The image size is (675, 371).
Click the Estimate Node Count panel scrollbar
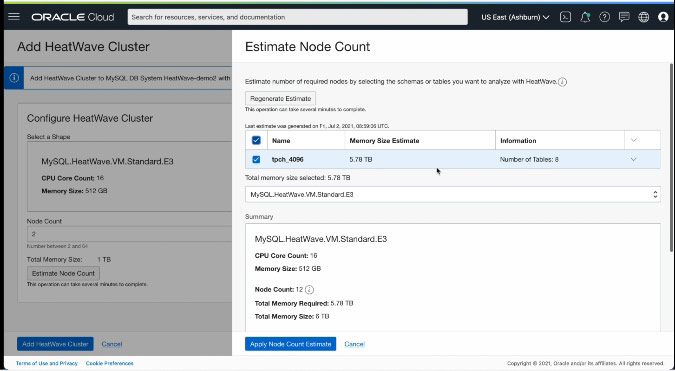pyautogui.click(x=671, y=158)
